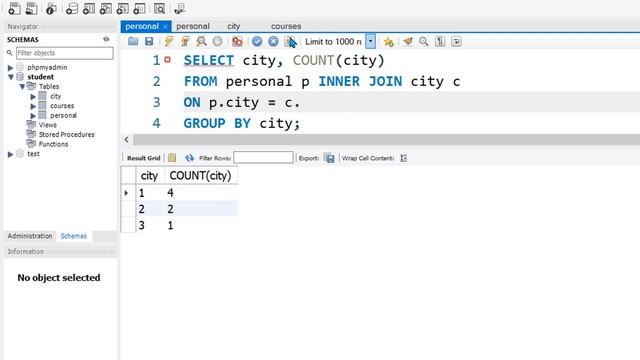Click the error marker on line 1
This screenshot has height=360, width=640.
(x=167, y=60)
